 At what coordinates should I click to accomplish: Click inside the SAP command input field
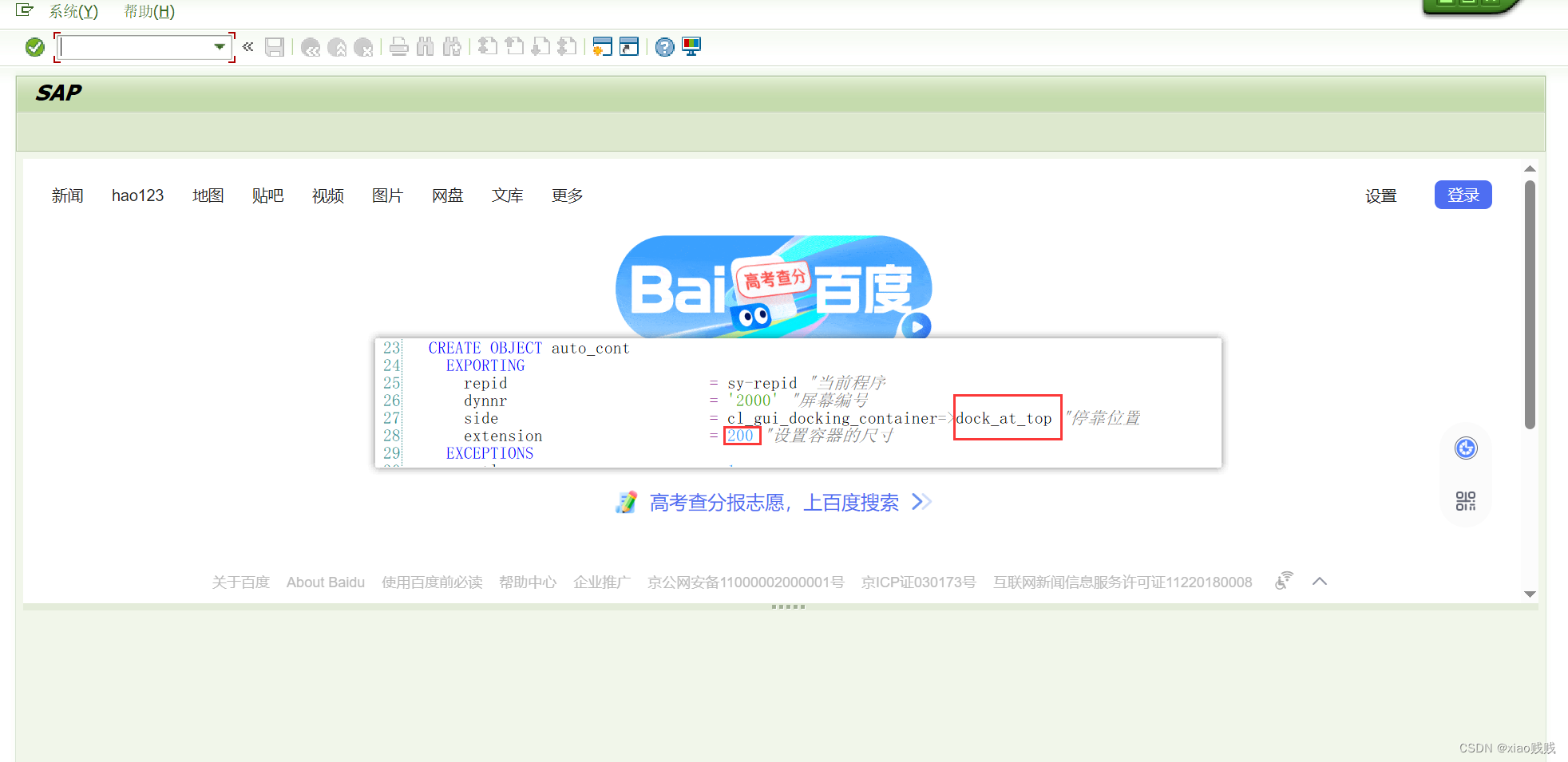136,47
